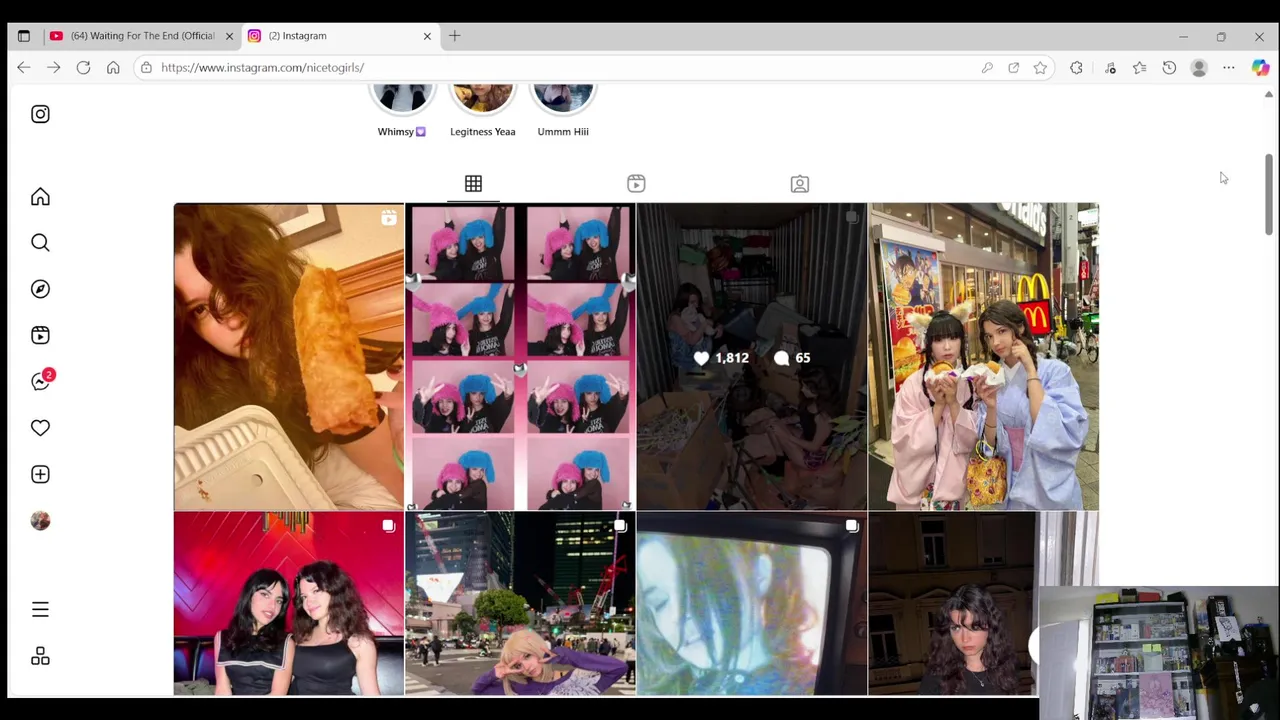Open a new browser tab
This screenshot has height=720, width=1280.
point(455,36)
